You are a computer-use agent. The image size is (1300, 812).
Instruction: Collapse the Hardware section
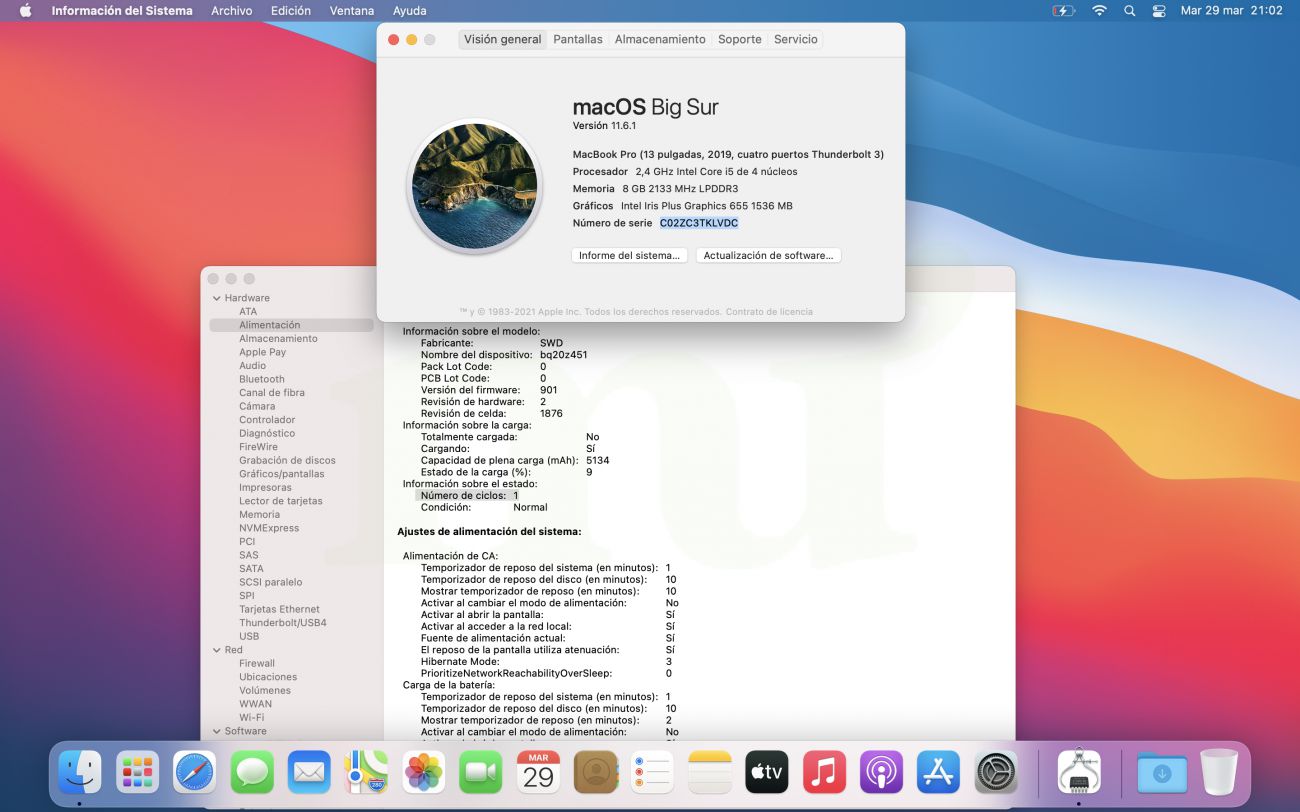pyautogui.click(x=216, y=298)
